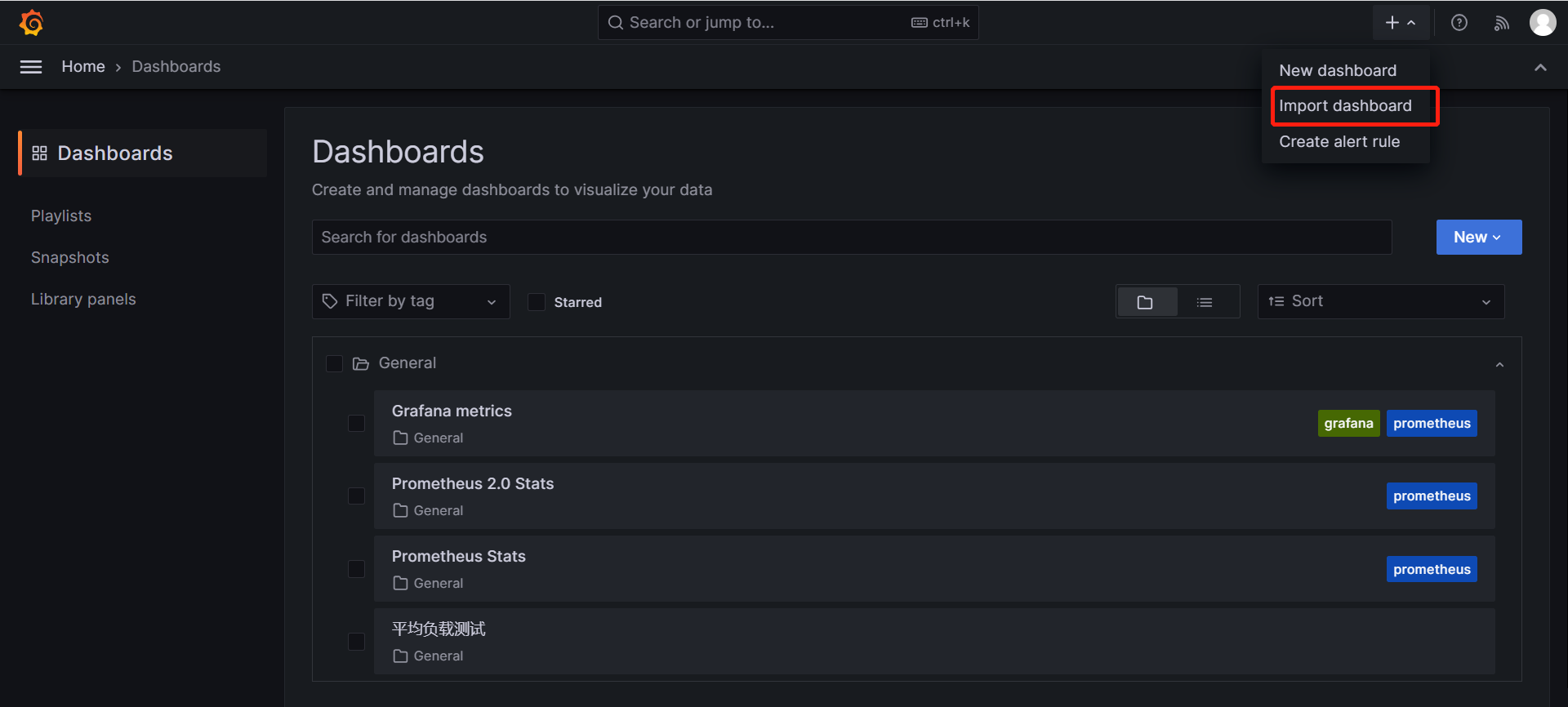Image resolution: width=1568 pixels, height=707 pixels.
Task: Open the Filter by tag dropdown
Action: coord(411,302)
